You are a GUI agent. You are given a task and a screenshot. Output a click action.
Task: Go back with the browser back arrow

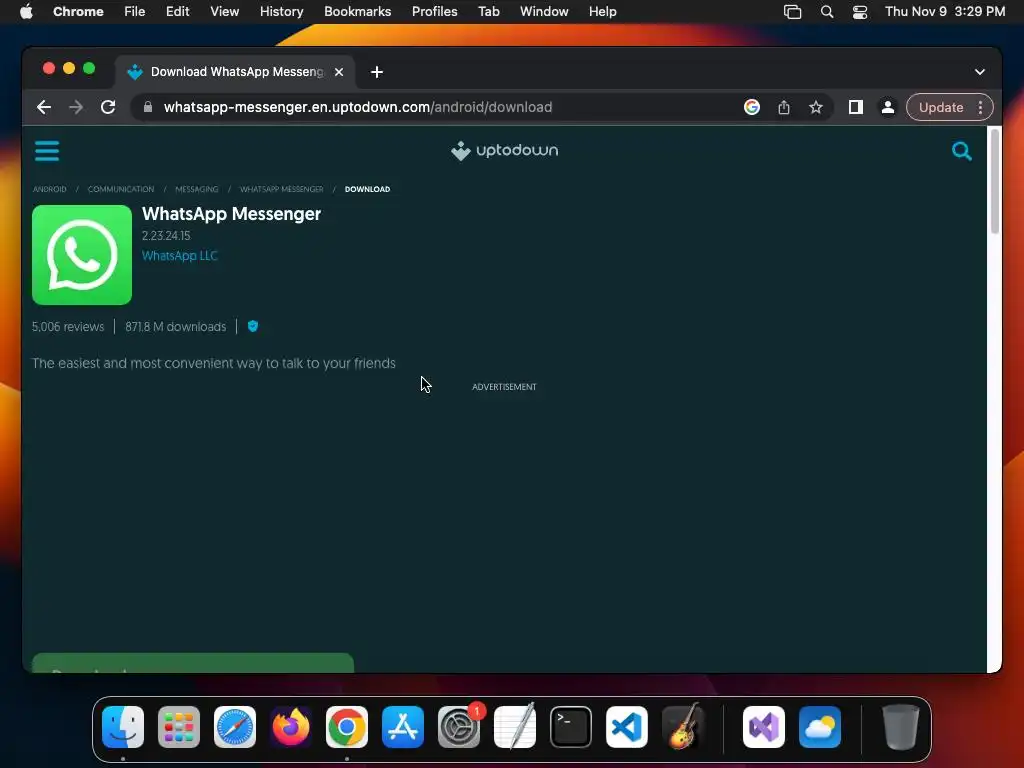tap(44, 107)
